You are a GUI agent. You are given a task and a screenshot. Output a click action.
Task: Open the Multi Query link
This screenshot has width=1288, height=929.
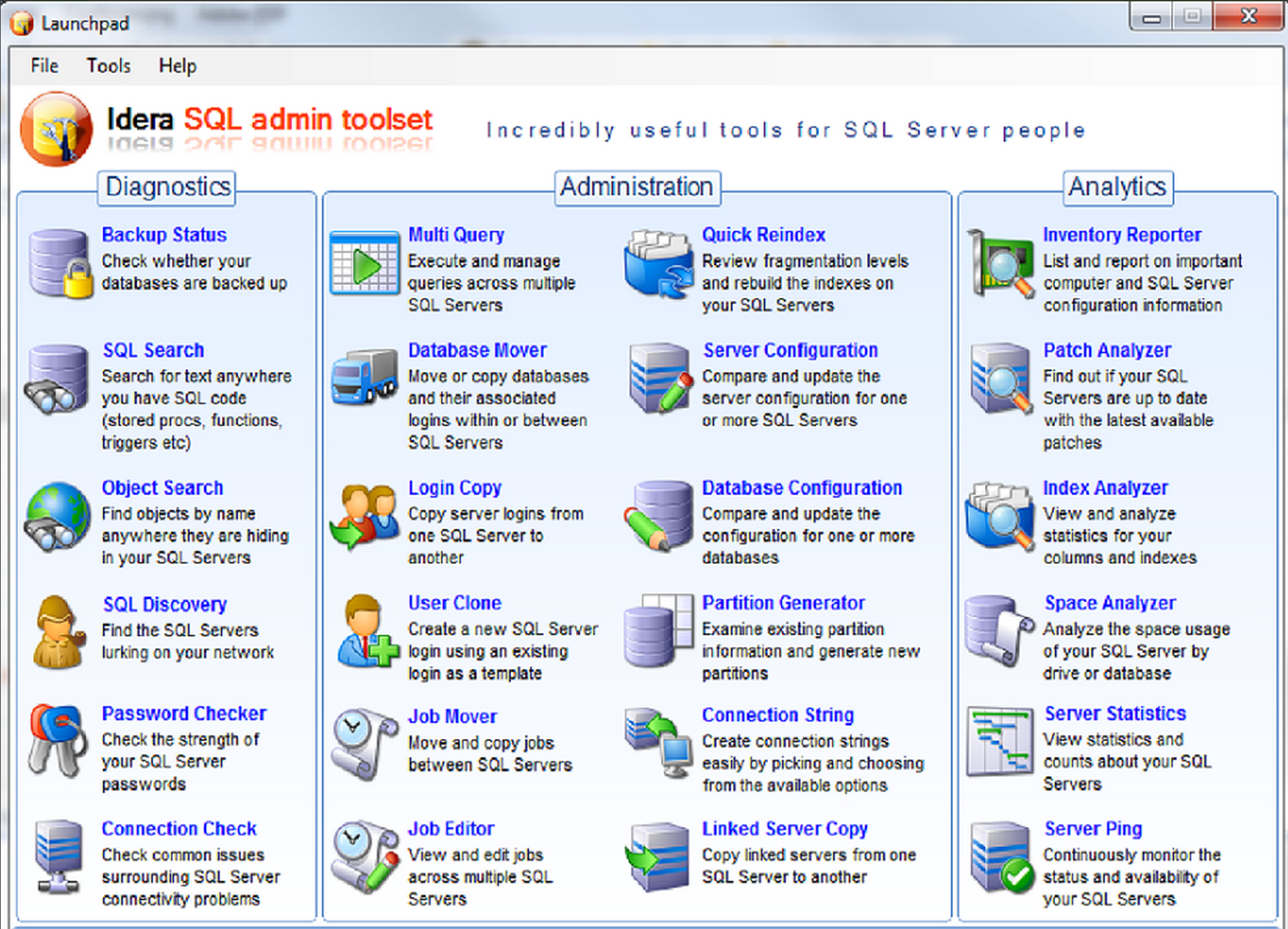pos(456,235)
